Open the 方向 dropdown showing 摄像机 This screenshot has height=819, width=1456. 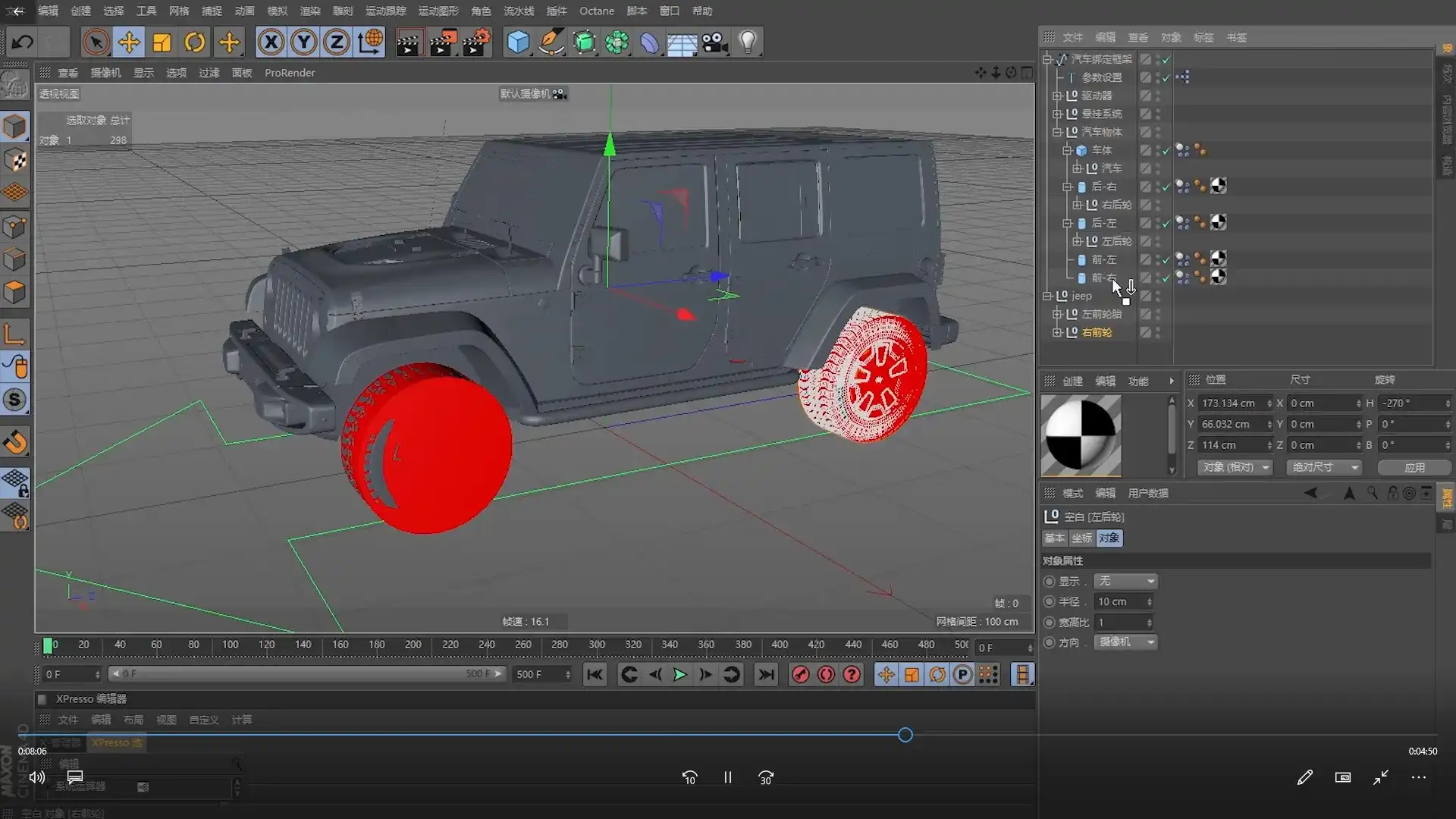[x=1125, y=642]
